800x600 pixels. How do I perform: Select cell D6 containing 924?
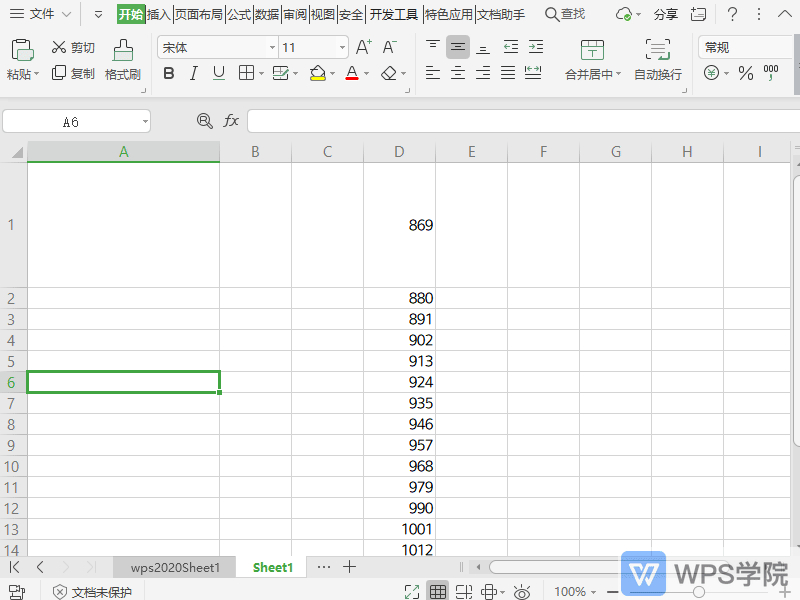(x=400, y=382)
